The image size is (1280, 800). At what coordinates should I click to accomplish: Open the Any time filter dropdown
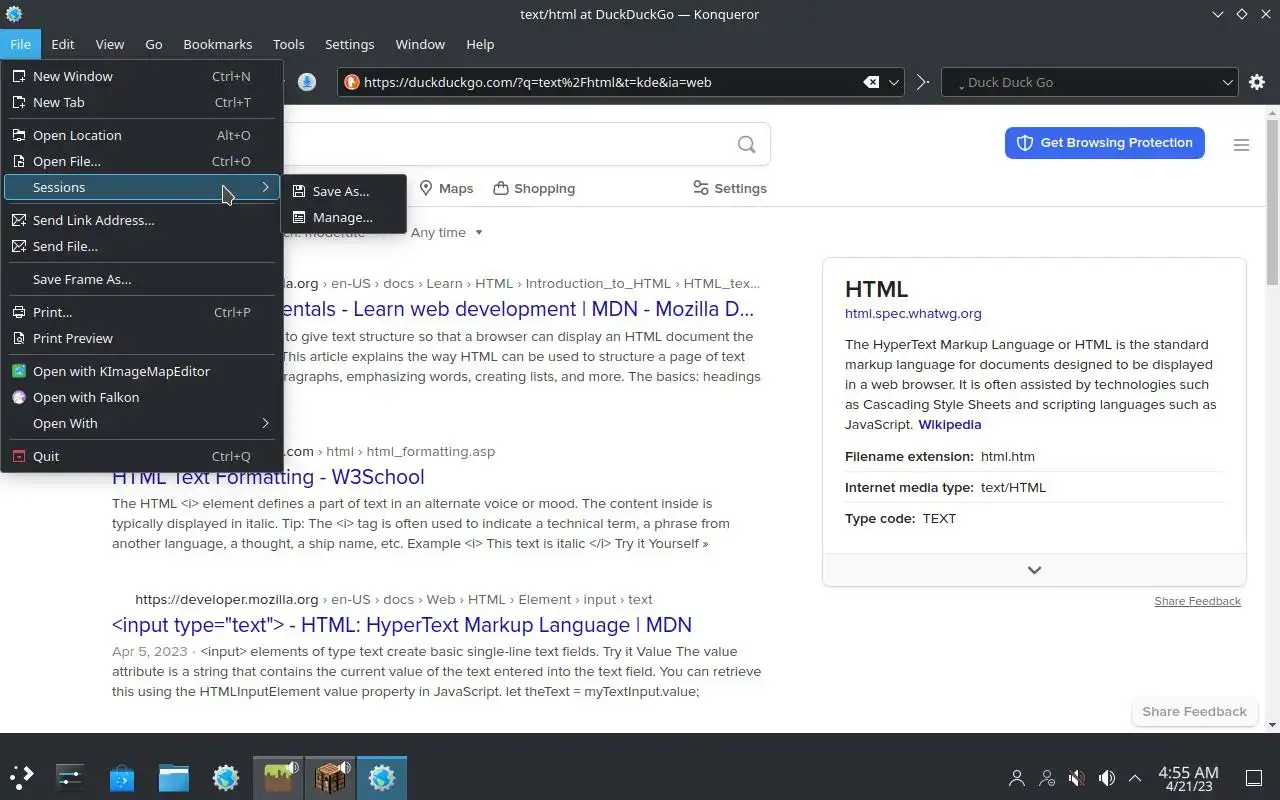click(447, 232)
